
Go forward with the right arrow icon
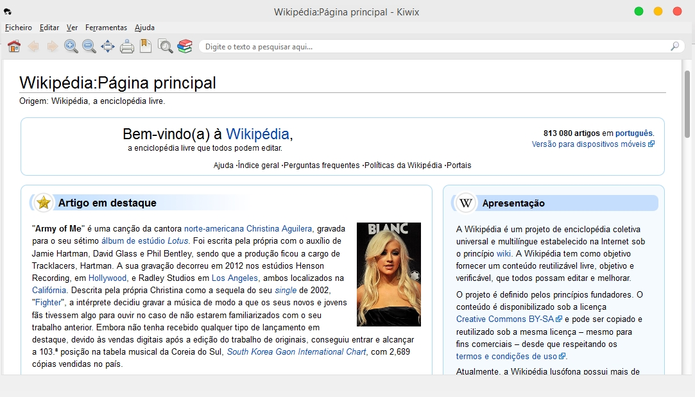click(x=52, y=46)
